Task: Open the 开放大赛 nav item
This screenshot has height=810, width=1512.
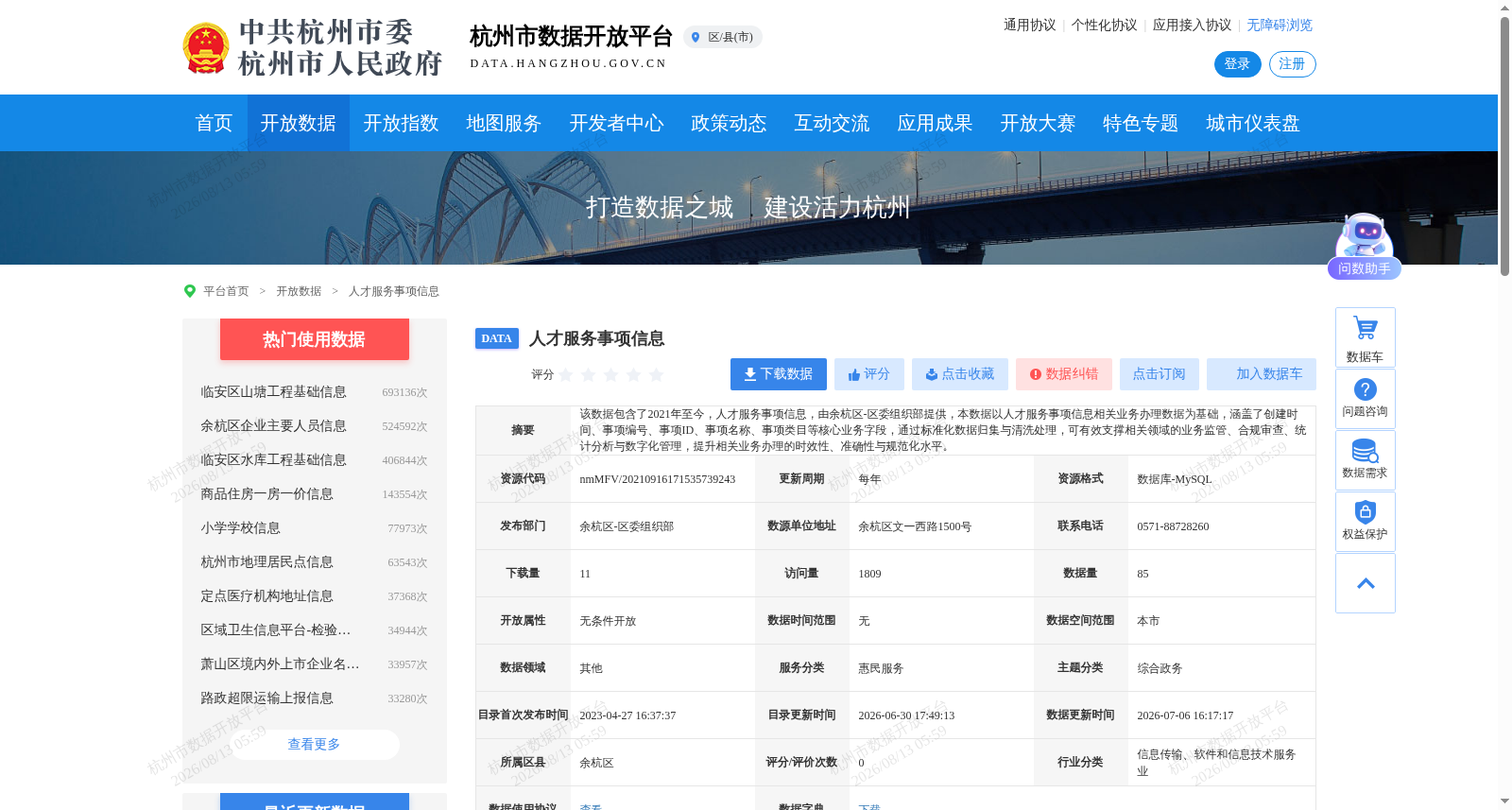Action: coord(1038,123)
